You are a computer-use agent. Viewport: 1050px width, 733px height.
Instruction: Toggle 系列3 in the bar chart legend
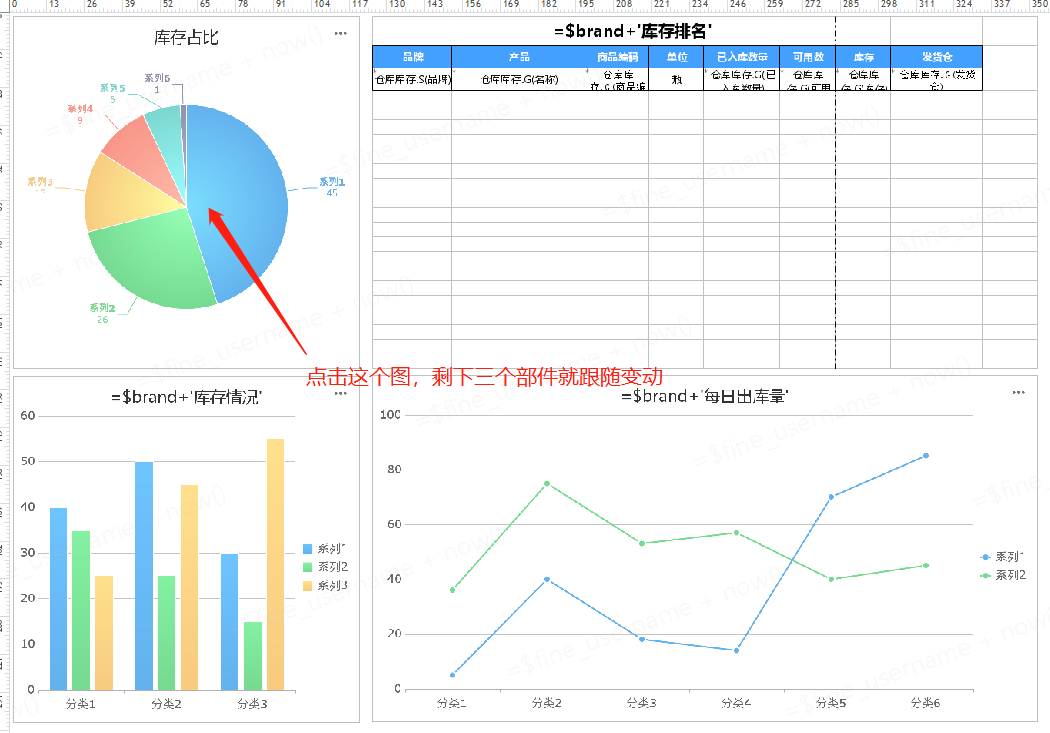(x=325, y=586)
